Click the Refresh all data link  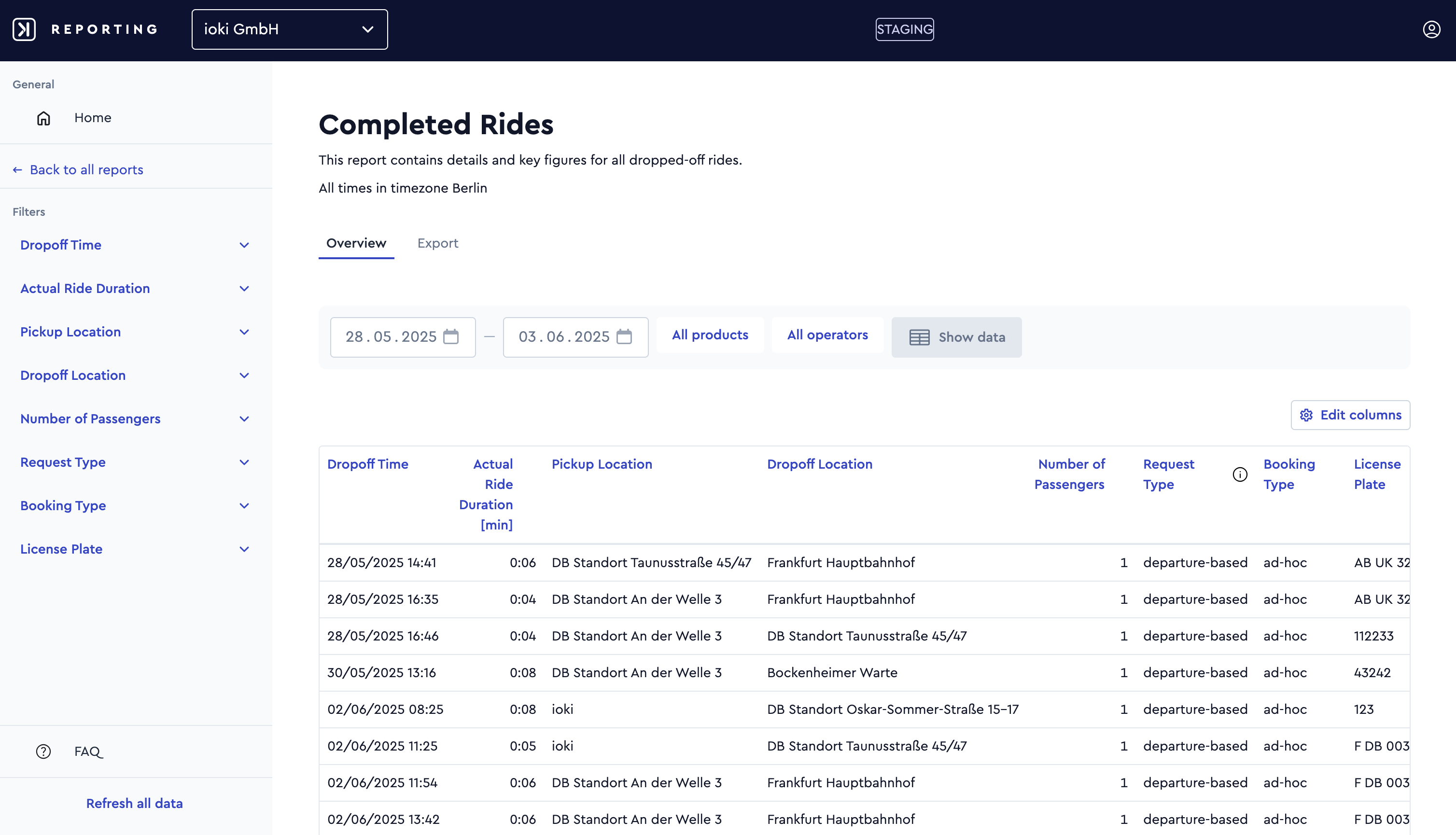tap(134, 804)
